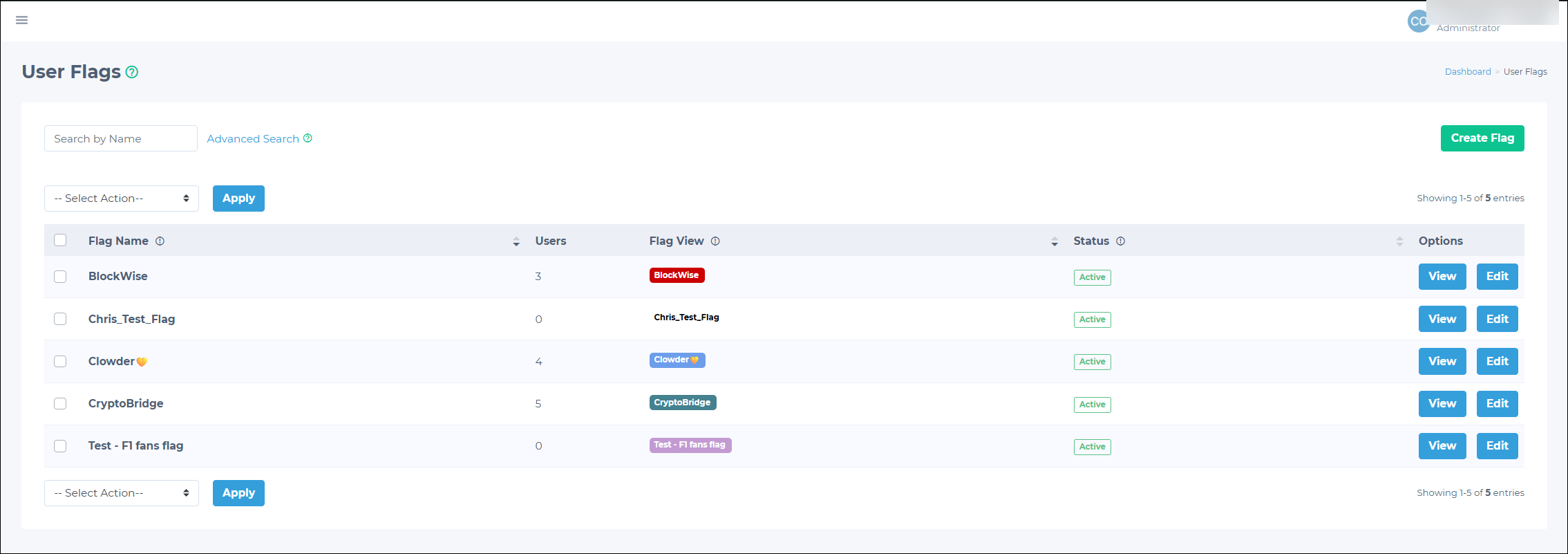Click the Options column header

tap(1441, 241)
